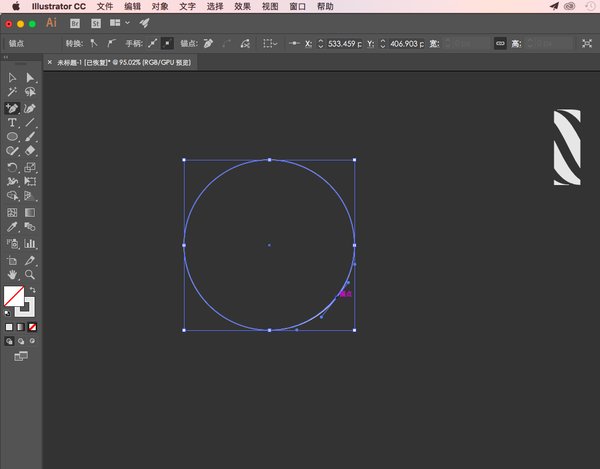Toggle show handles for multiple selected anchors
The width and height of the screenshot is (600, 469).
[x=151, y=44]
